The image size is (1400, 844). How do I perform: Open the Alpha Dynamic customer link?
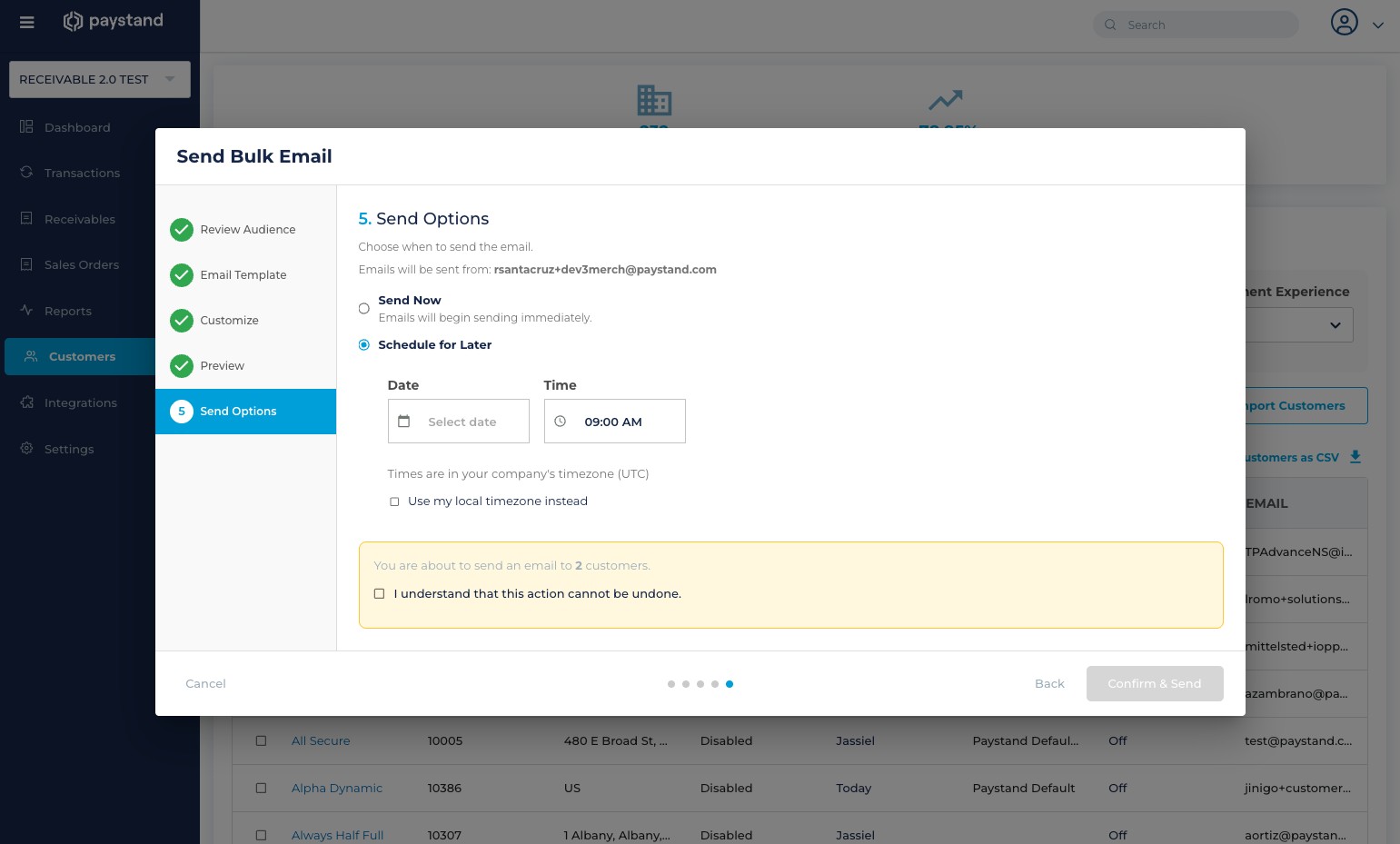(x=337, y=789)
